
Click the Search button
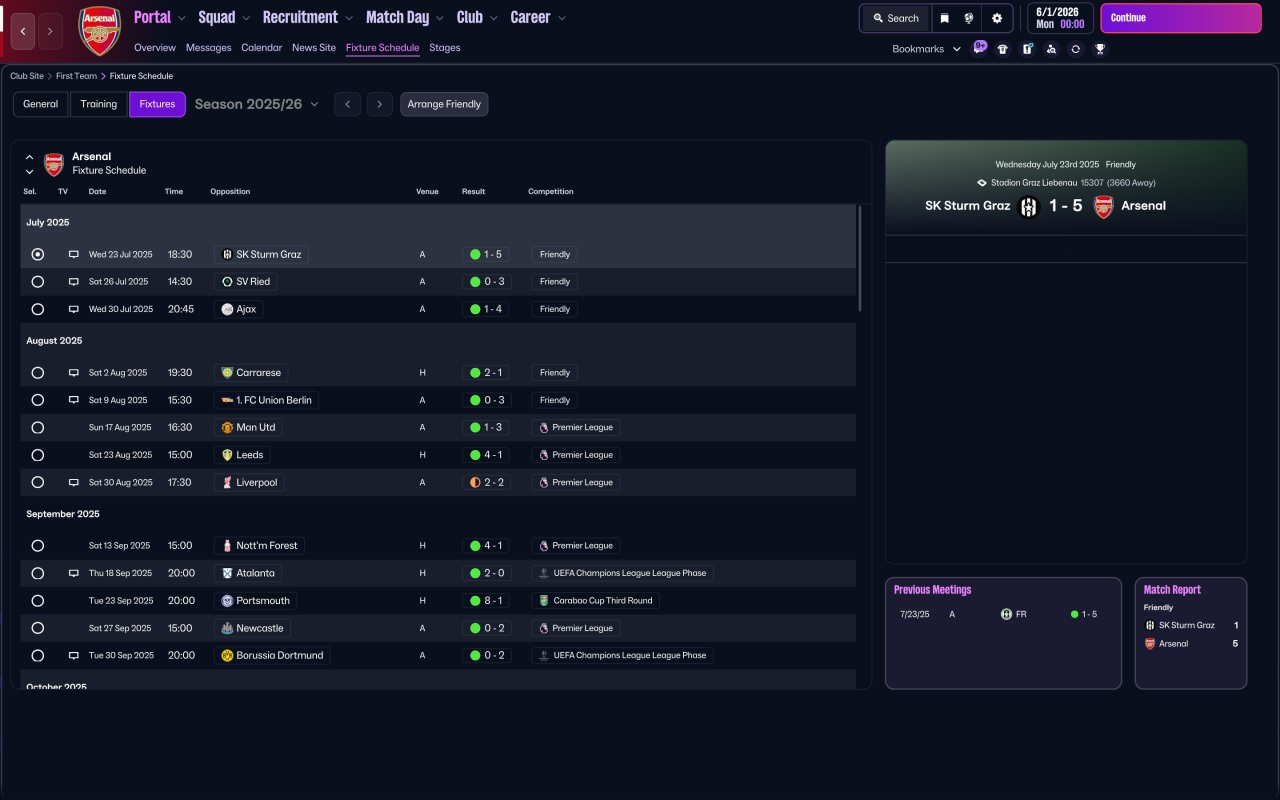tap(895, 18)
